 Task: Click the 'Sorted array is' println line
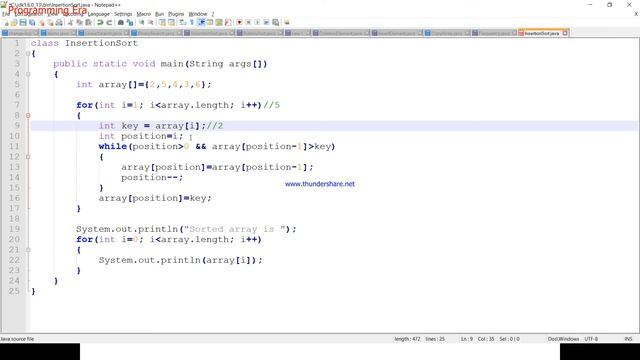coord(186,229)
